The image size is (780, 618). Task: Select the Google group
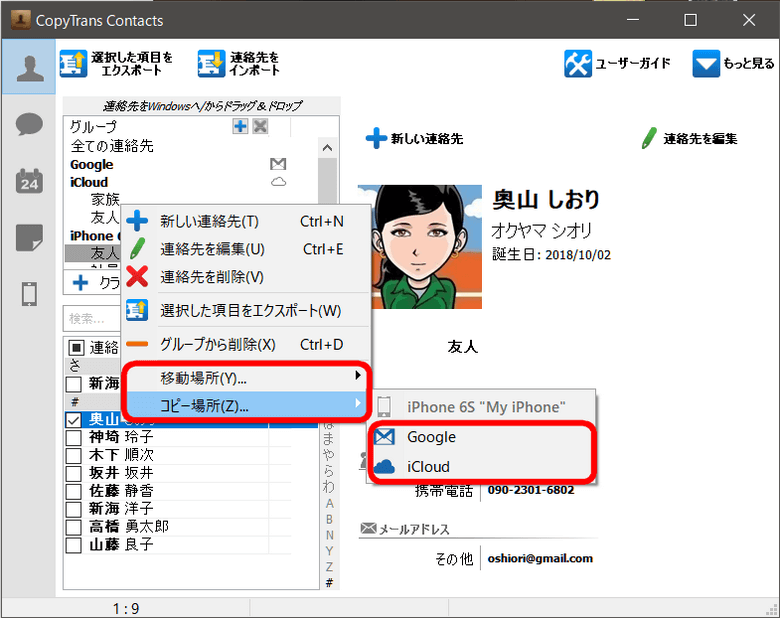[92, 164]
